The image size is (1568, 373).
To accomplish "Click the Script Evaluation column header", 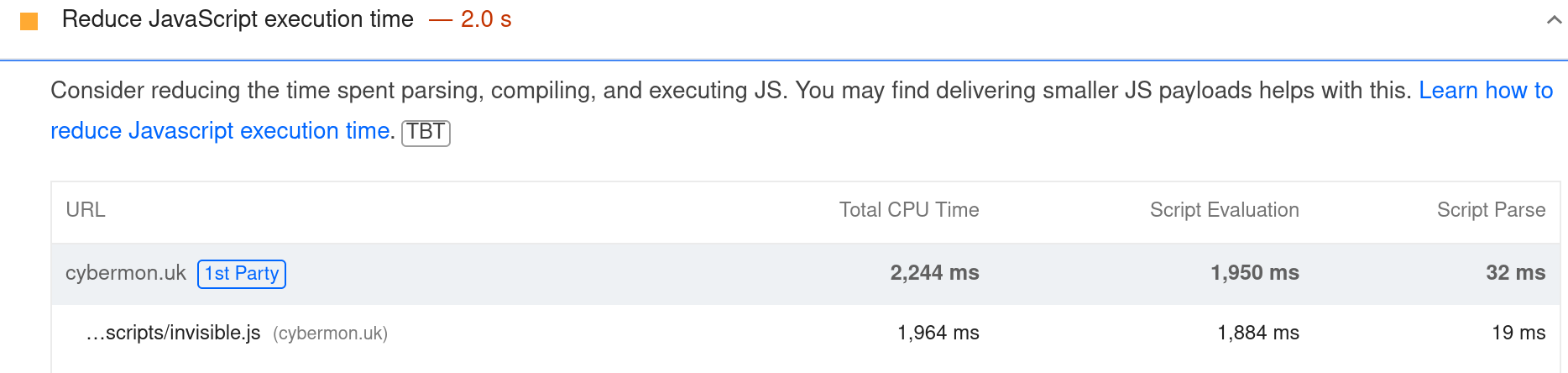I will [1224, 210].
